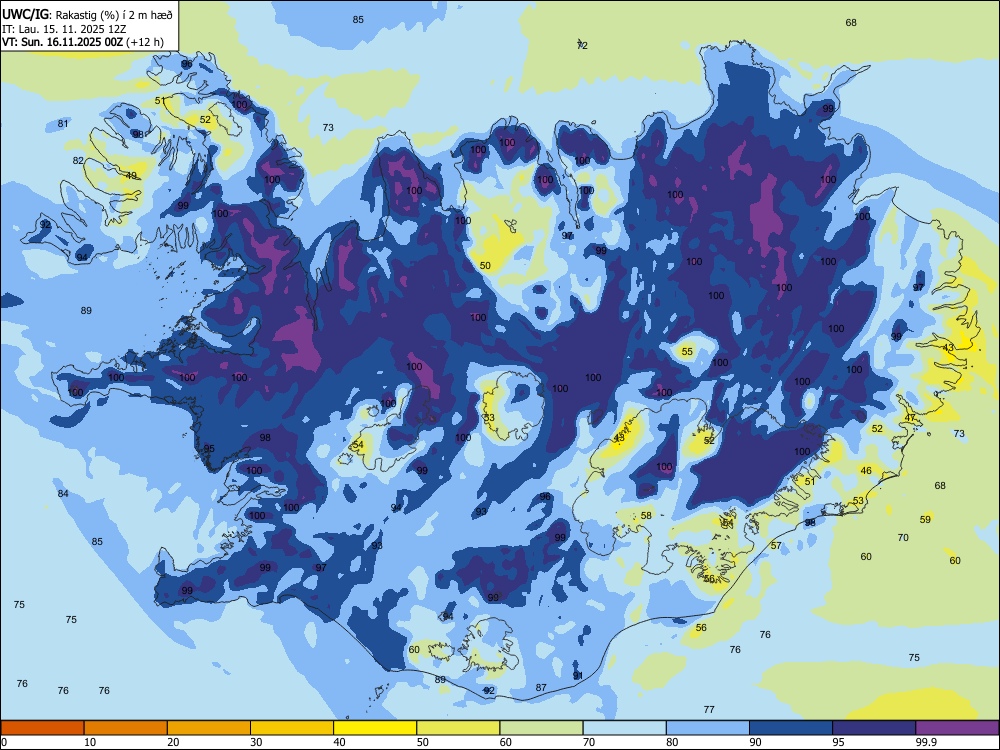Select the 20–30 amber legend swatch
This screenshot has height=750, width=1000.
209,728
